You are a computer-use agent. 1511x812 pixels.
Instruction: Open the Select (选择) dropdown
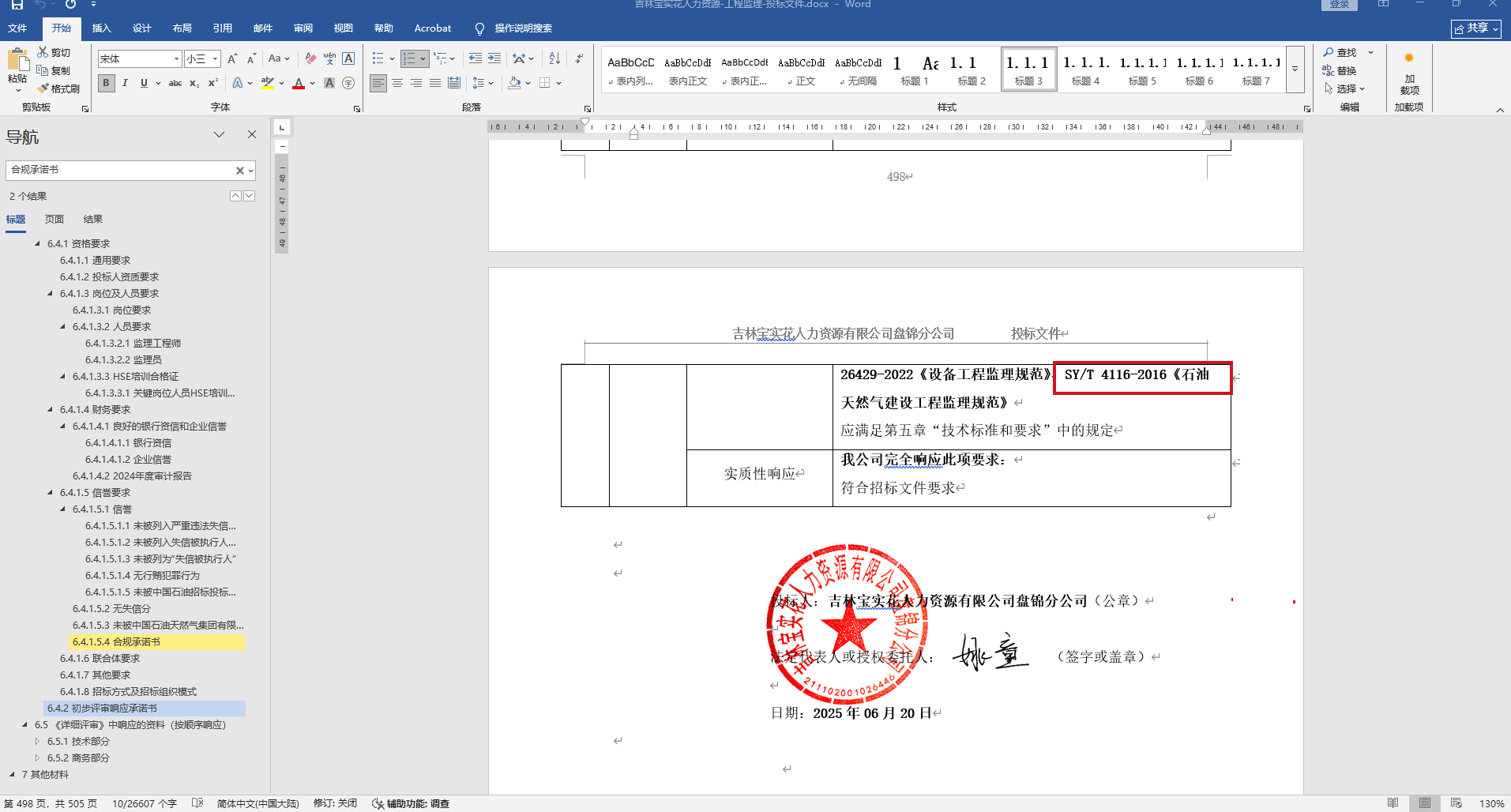(x=1345, y=88)
